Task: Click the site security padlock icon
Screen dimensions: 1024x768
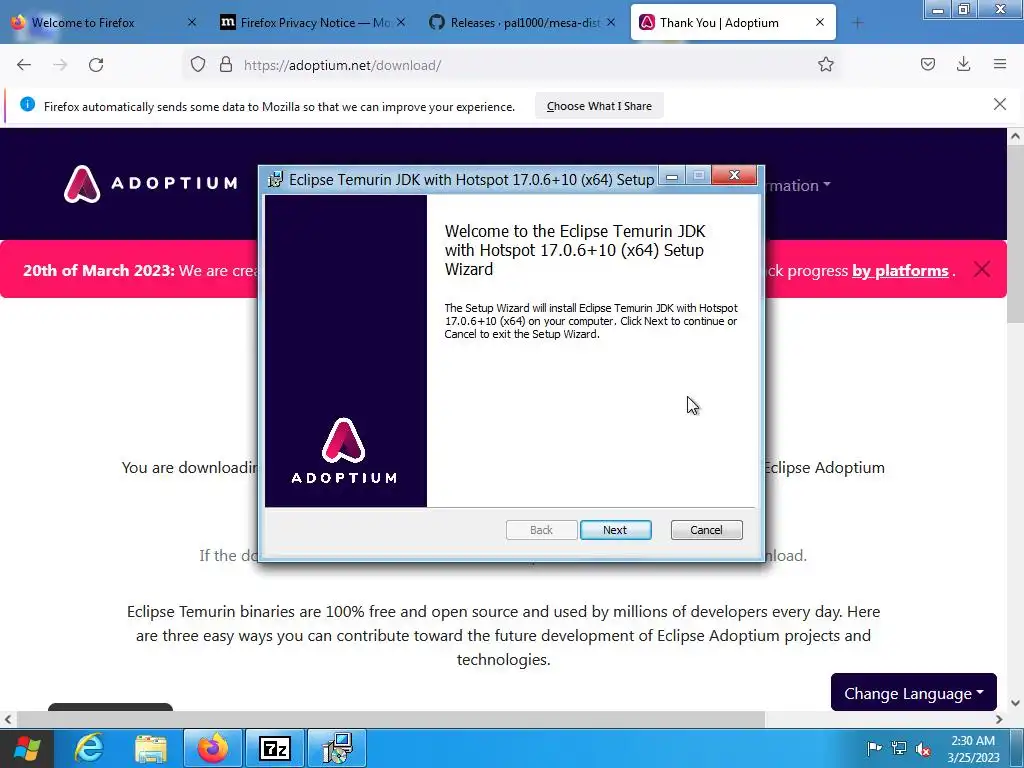Action: [x=226, y=65]
